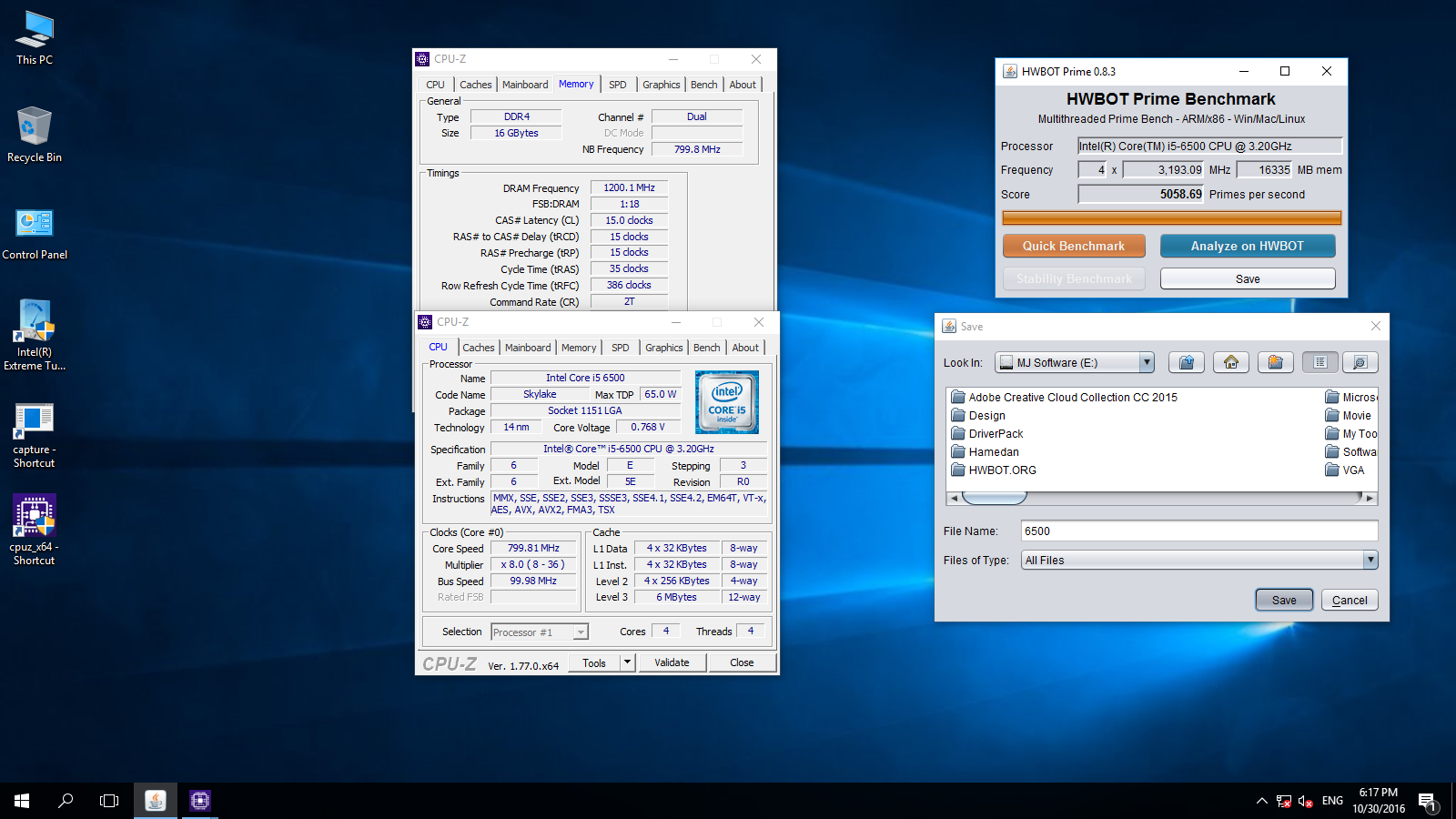
Task: Open About tab in front CPU-Z window
Action: [745, 348]
